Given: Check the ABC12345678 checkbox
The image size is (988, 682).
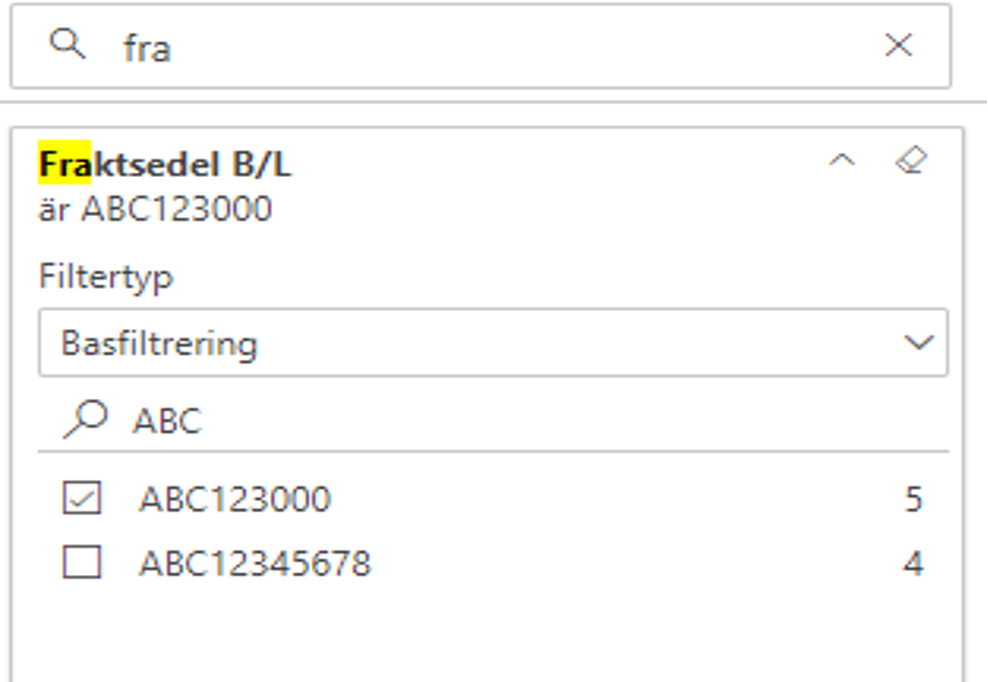Looking at the screenshot, I should (x=82, y=562).
